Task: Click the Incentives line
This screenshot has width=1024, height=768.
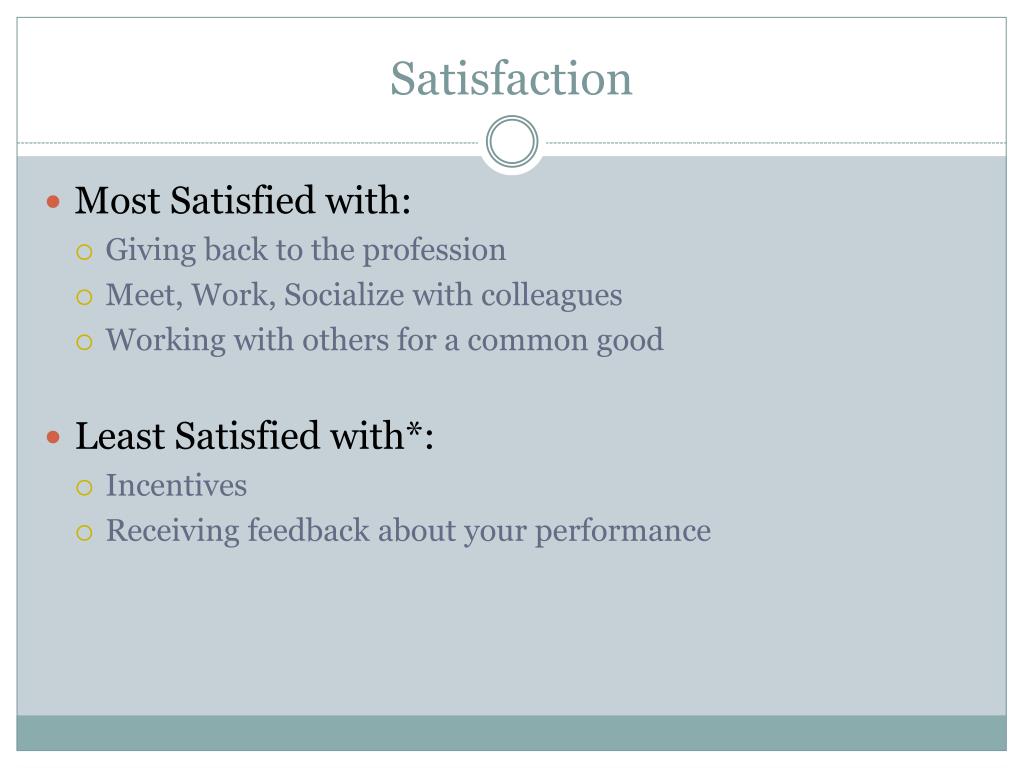Action: (x=176, y=486)
